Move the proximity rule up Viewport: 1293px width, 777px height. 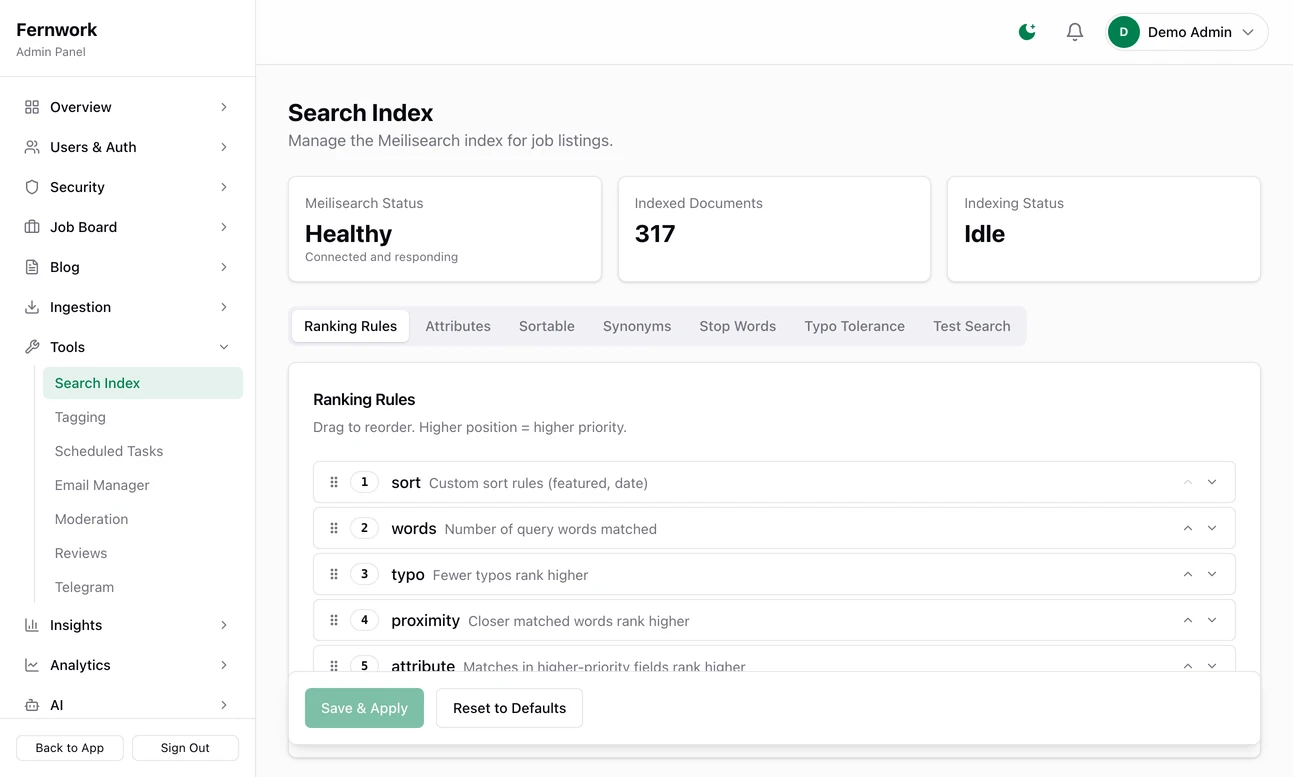point(1188,620)
